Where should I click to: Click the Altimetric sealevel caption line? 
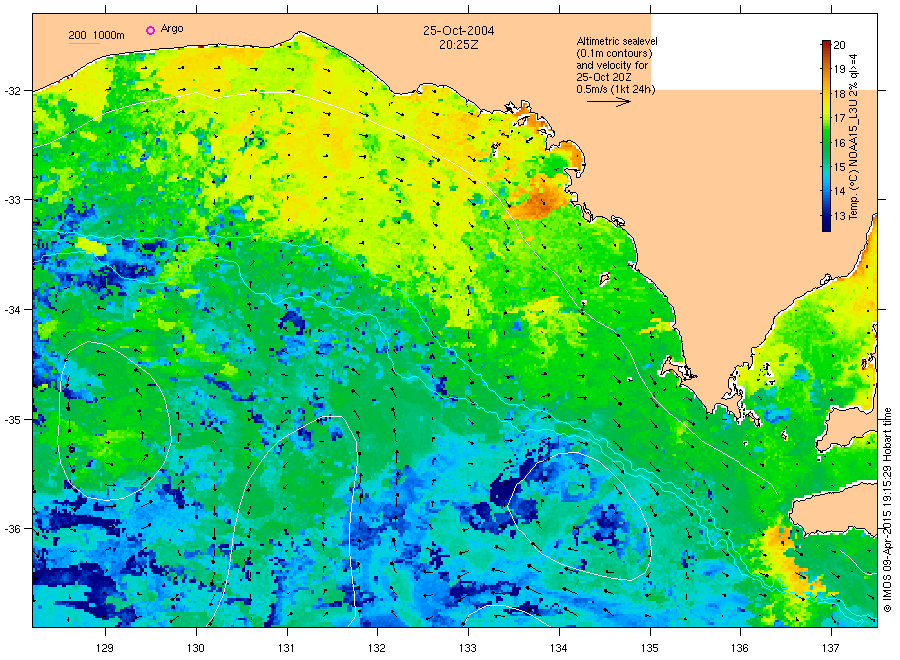[x=616, y=41]
